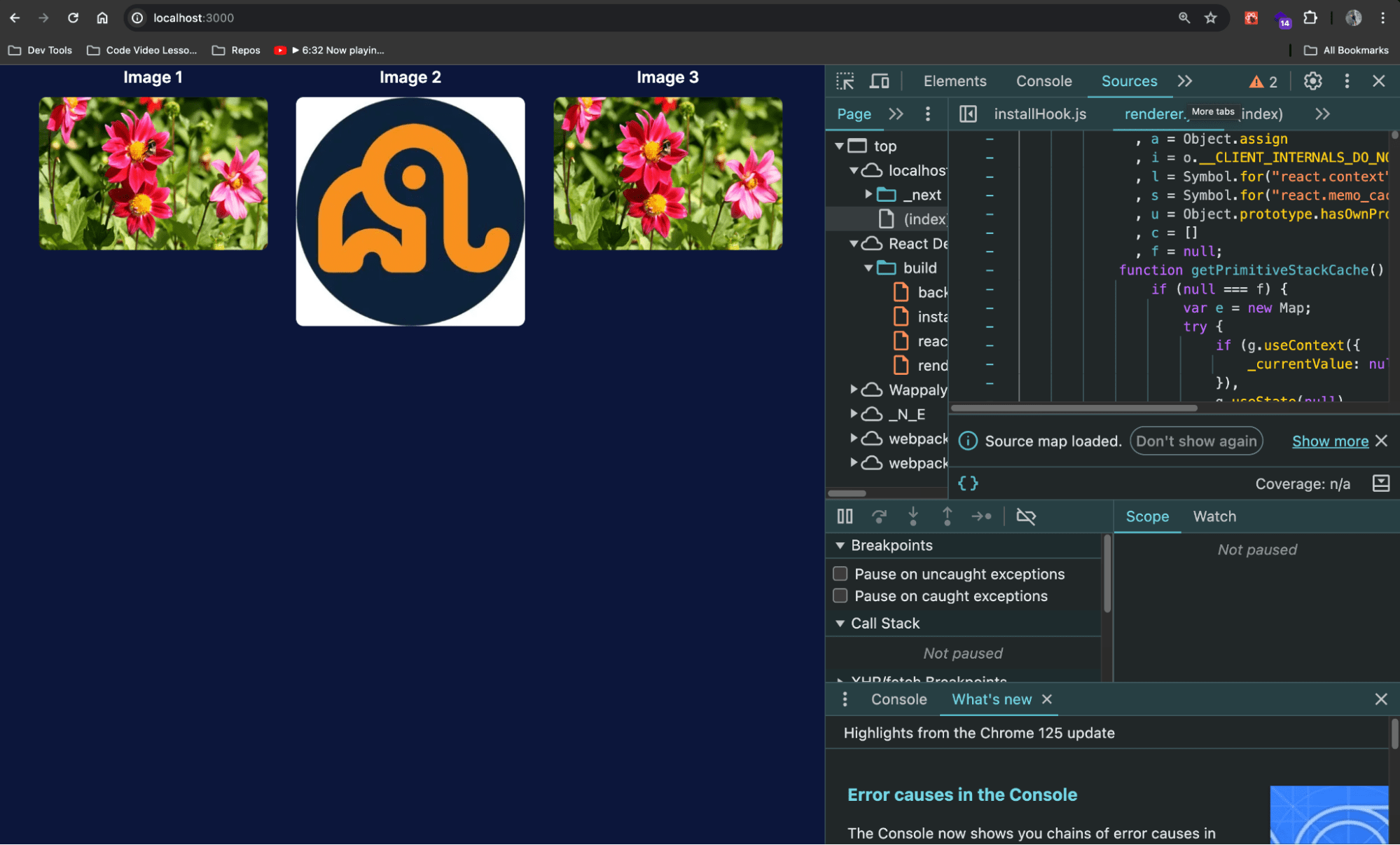Open the Console panel tab
The width and height of the screenshot is (1400, 845).
[1044, 81]
